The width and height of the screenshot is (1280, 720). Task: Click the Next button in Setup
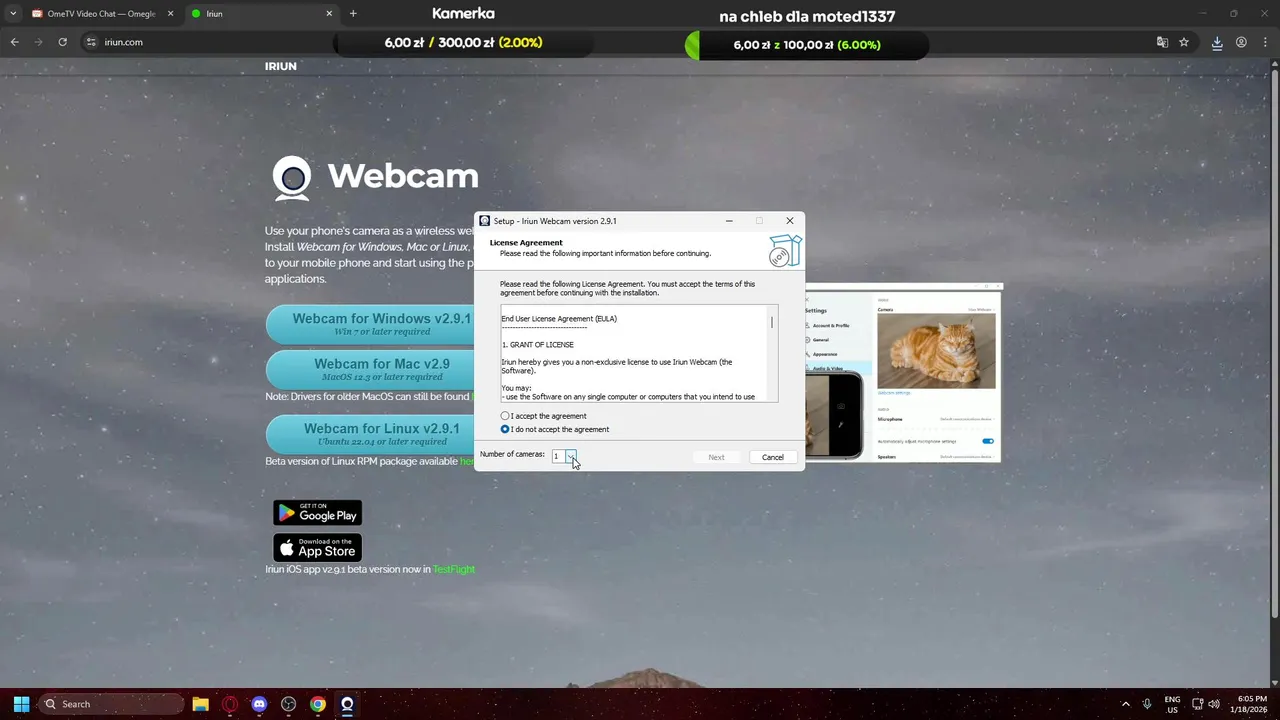(716, 457)
